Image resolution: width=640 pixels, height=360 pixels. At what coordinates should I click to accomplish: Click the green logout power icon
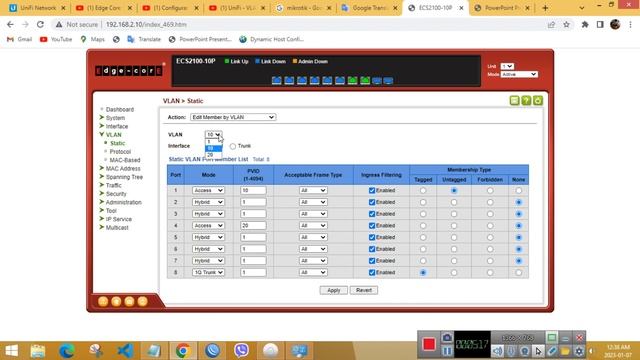coord(538,100)
